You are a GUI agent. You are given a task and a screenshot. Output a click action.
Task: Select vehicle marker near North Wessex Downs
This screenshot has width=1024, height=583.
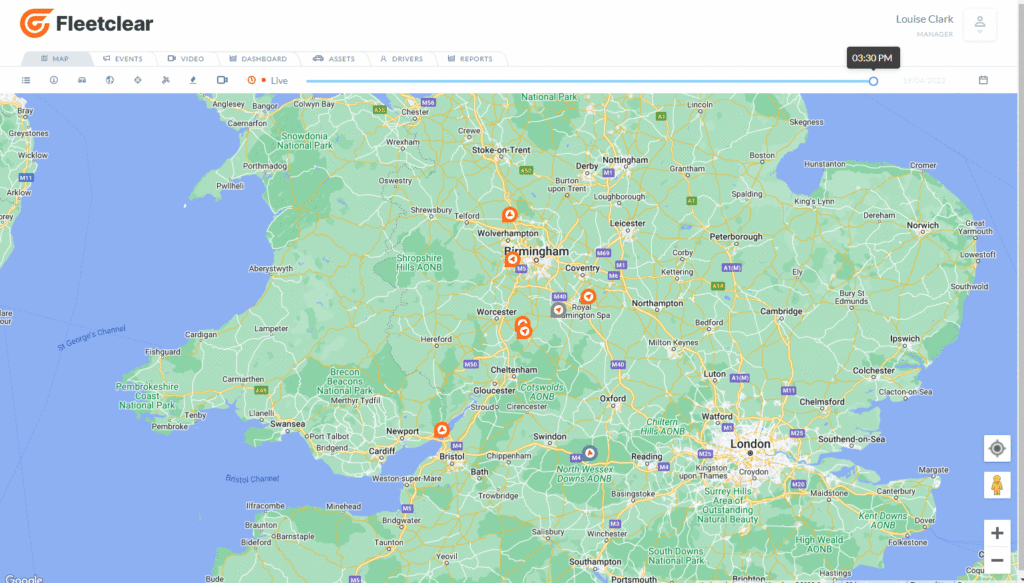590,452
